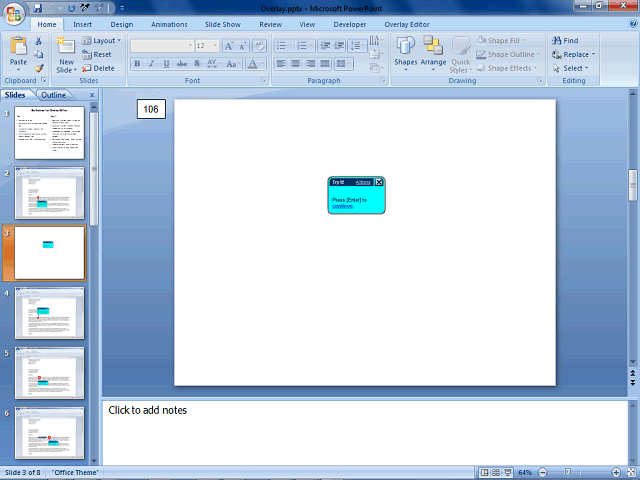Expand Line Spacing options
Image resolution: width=640 pixels, height=480 pixels.
[x=357, y=46]
